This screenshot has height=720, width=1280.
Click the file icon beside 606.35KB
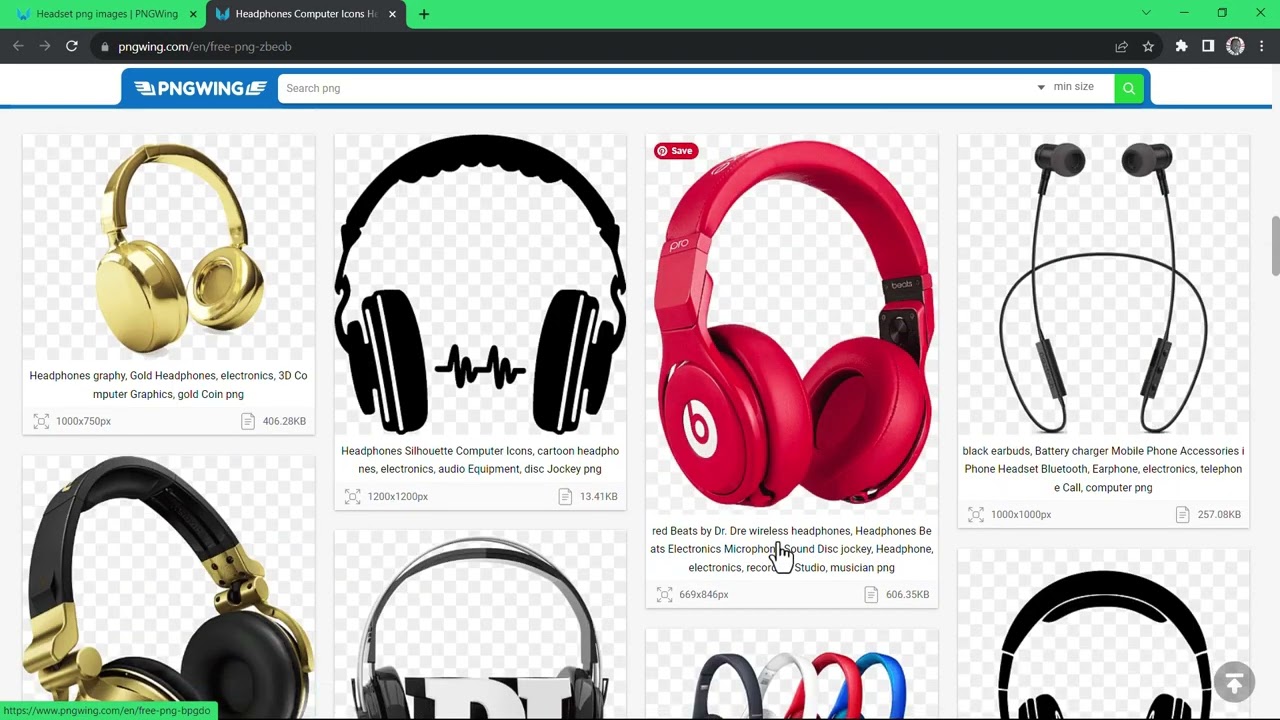pyautogui.click(x=871, y=594)
